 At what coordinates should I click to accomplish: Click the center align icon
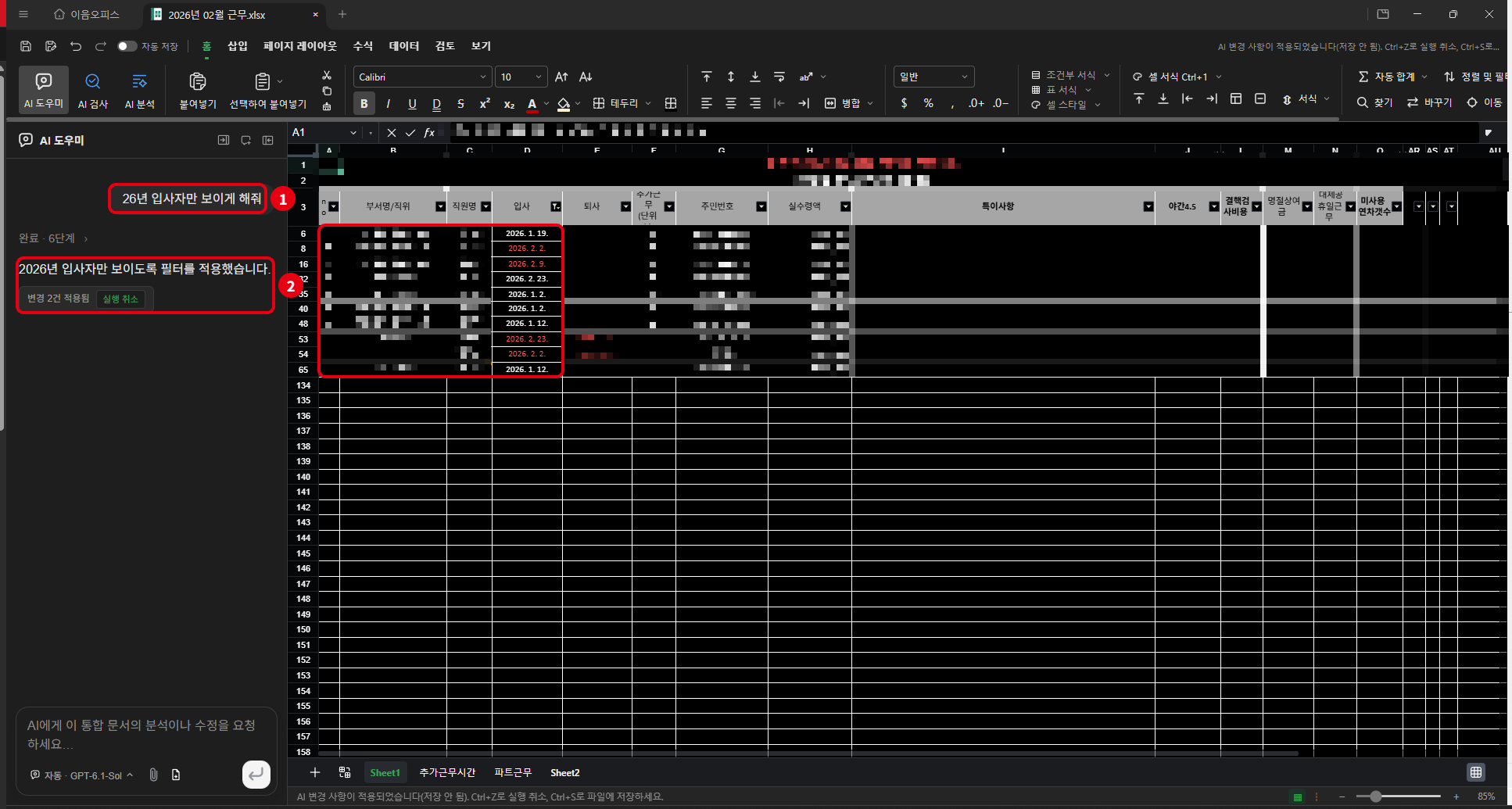731,103
